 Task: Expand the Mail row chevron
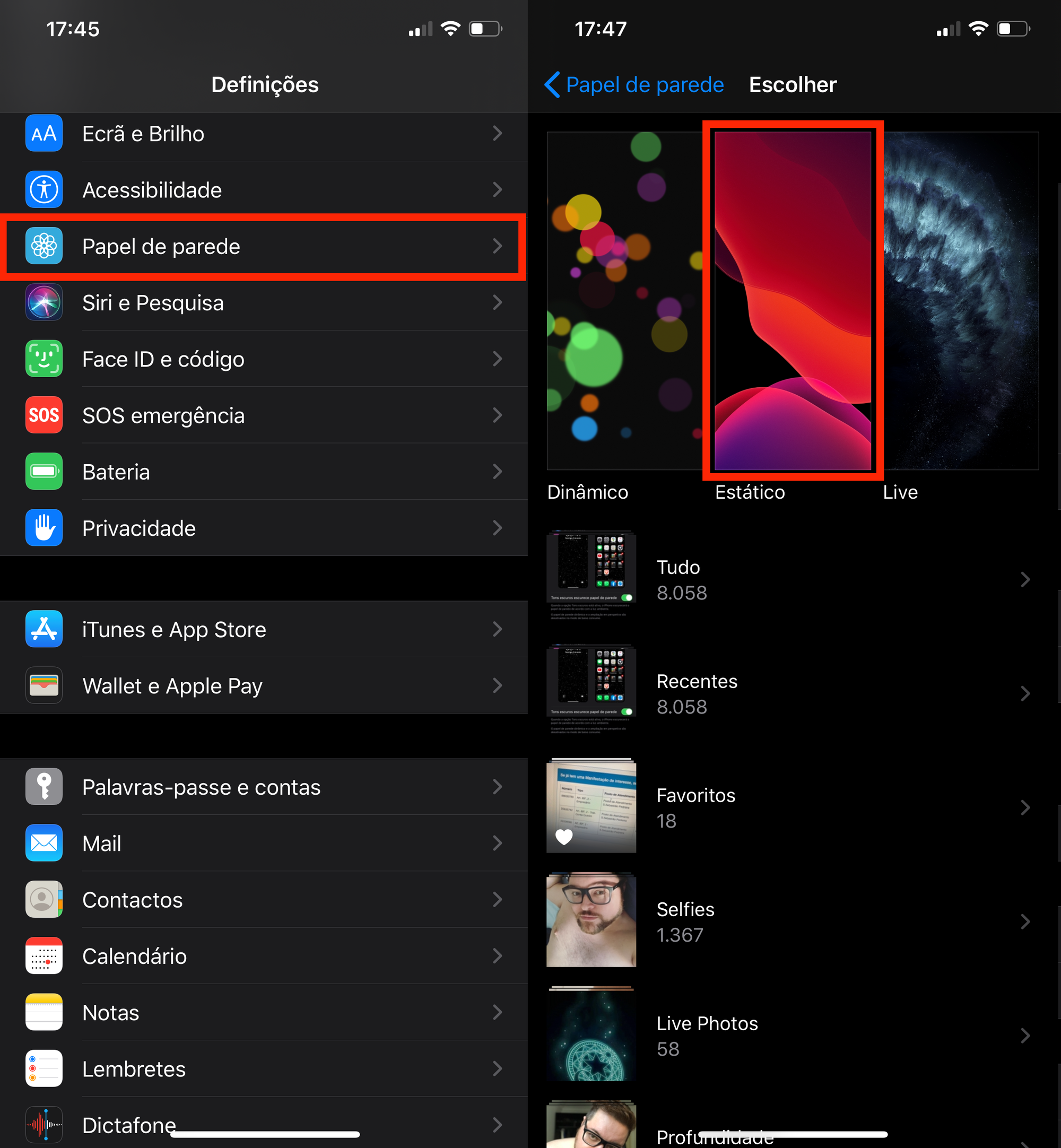point(498,843)
